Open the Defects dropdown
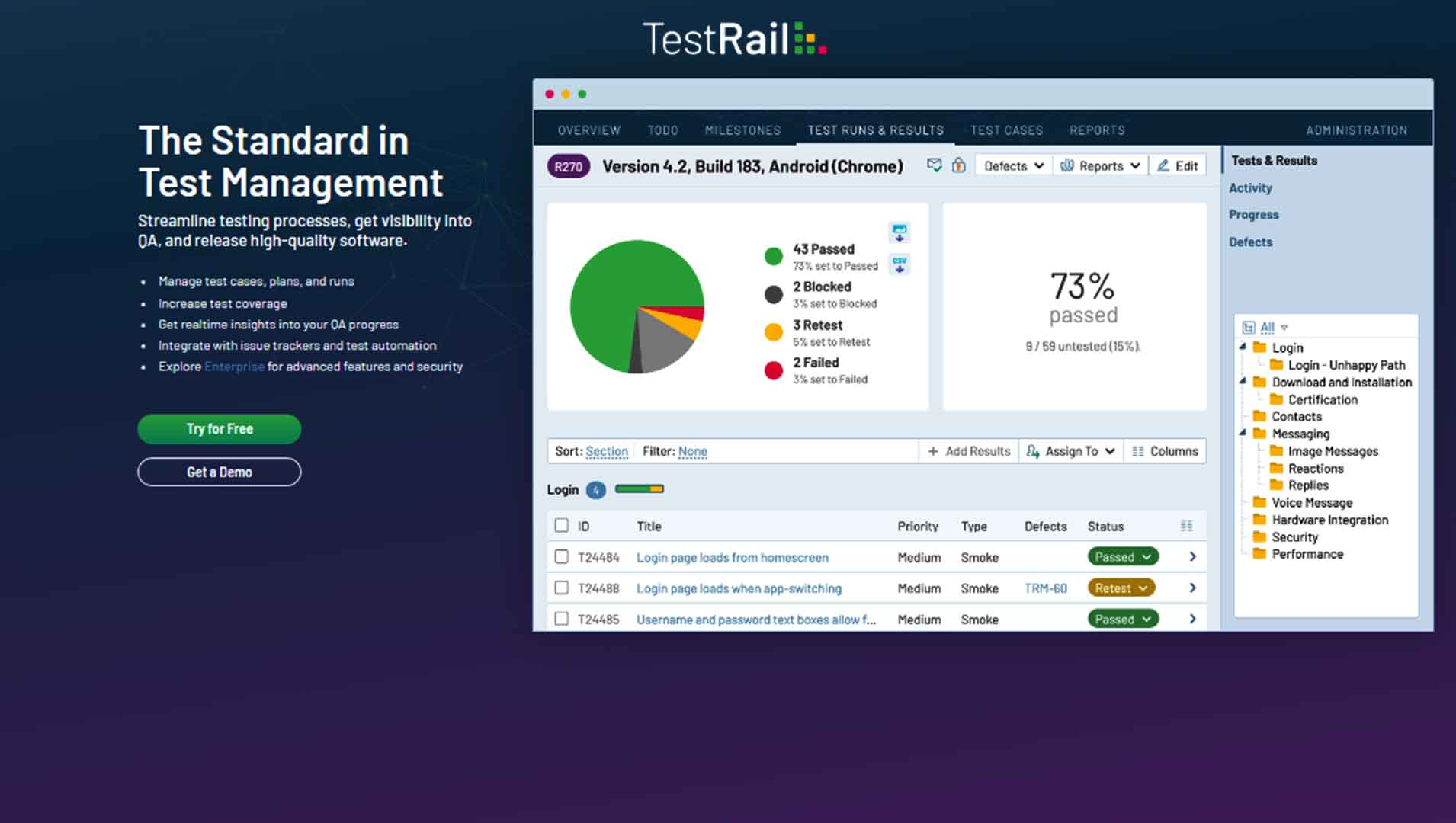 (x=1012, y=165)
